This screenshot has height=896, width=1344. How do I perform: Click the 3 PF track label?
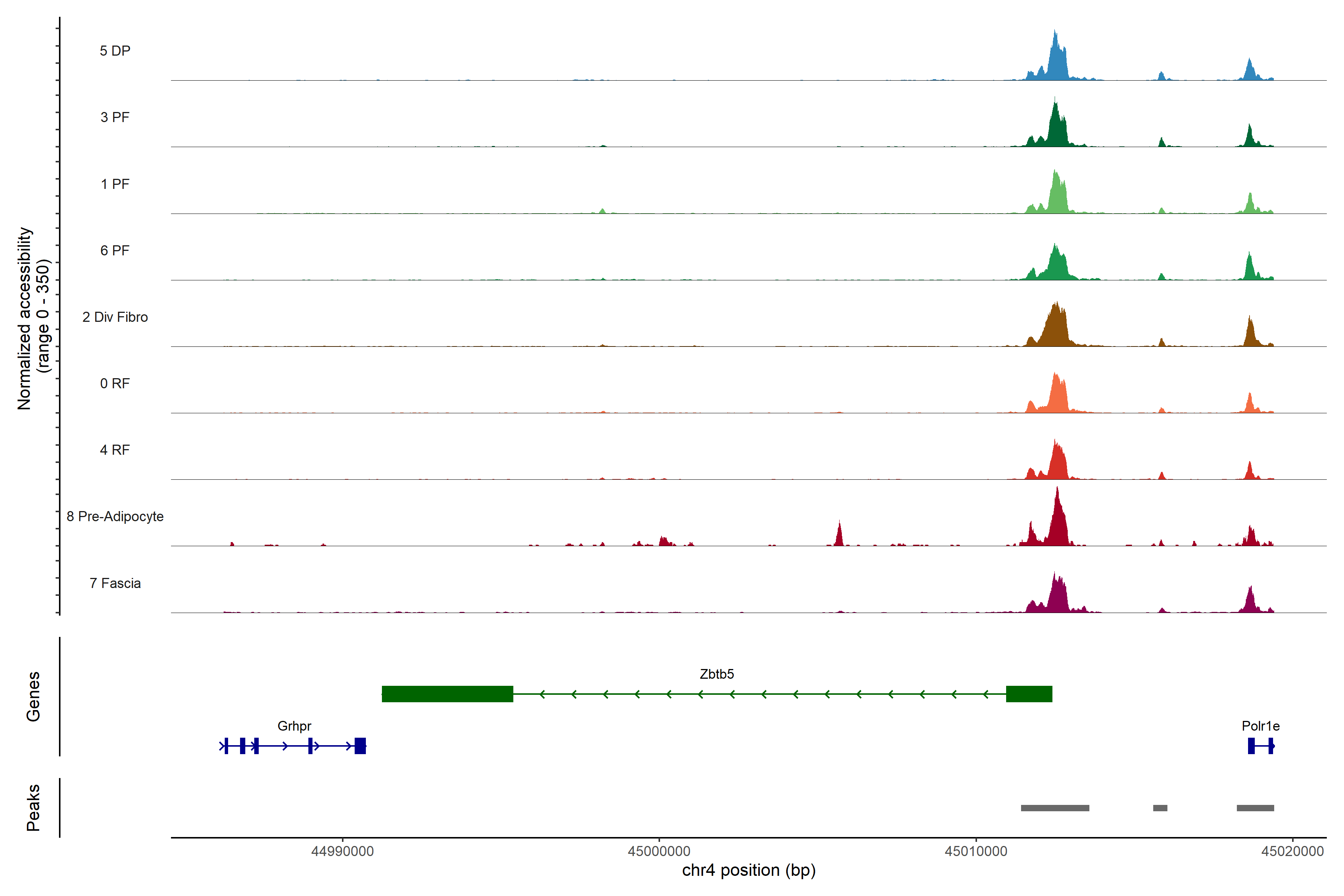coord(115,118)
